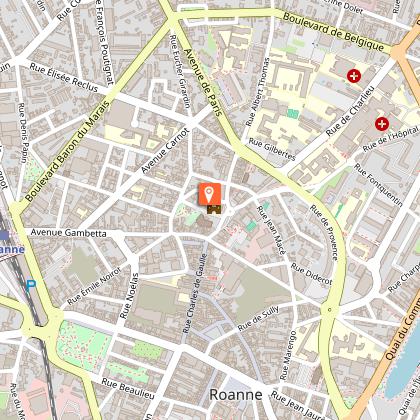Click the blue train station icon

coord(4,236)
